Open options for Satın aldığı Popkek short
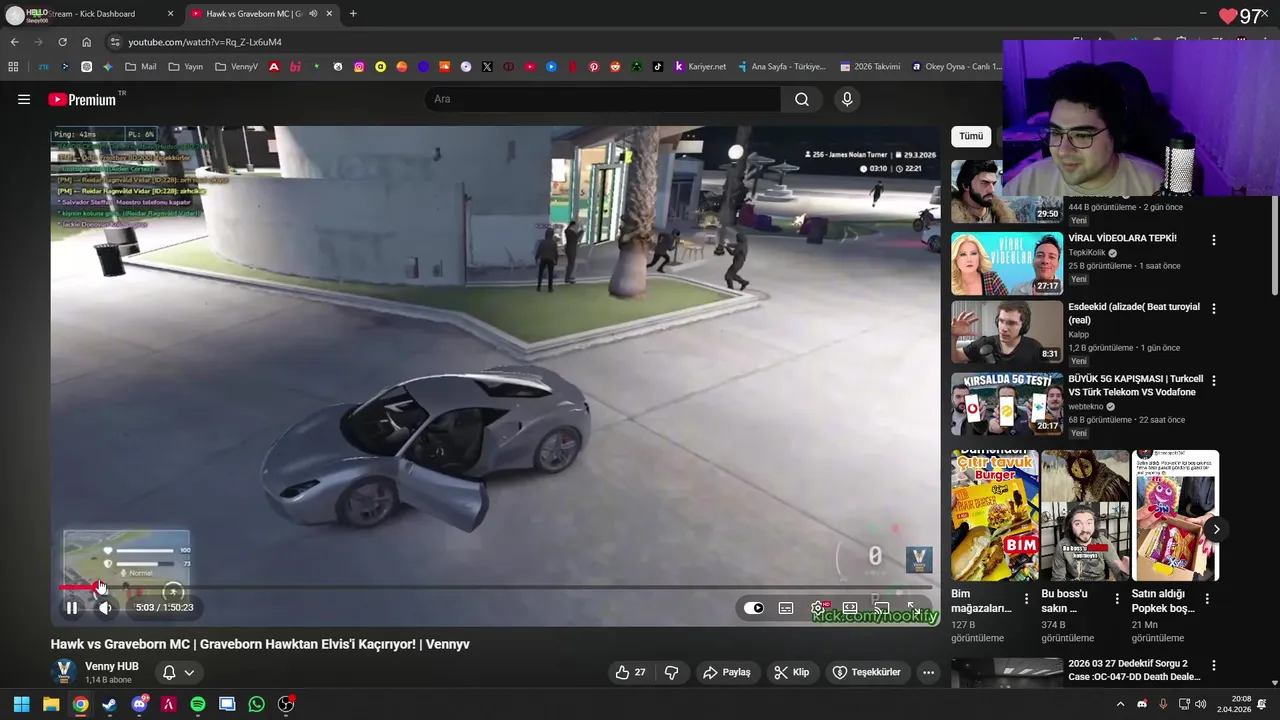This screenshot has height=720, width=1280. [x=1207, y=599]
